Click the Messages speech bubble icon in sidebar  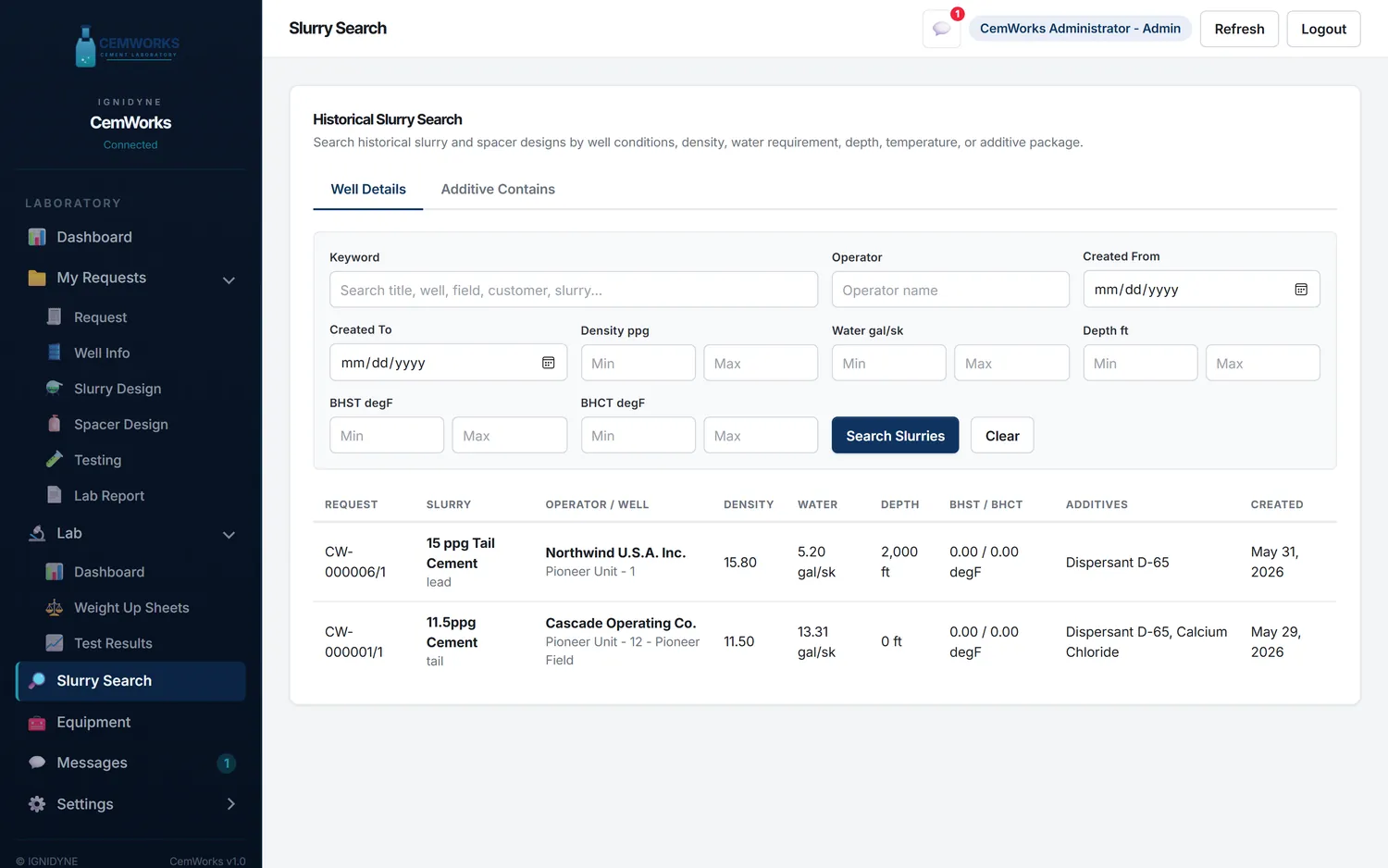click(37, 763)
